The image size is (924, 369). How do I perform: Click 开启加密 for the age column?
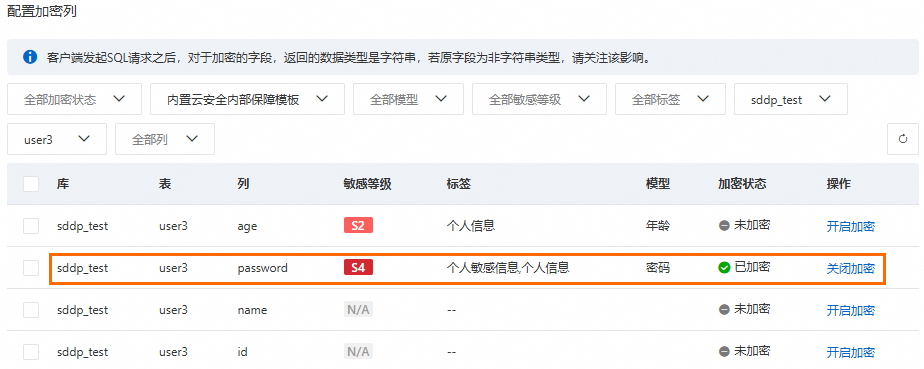[850, 226]
